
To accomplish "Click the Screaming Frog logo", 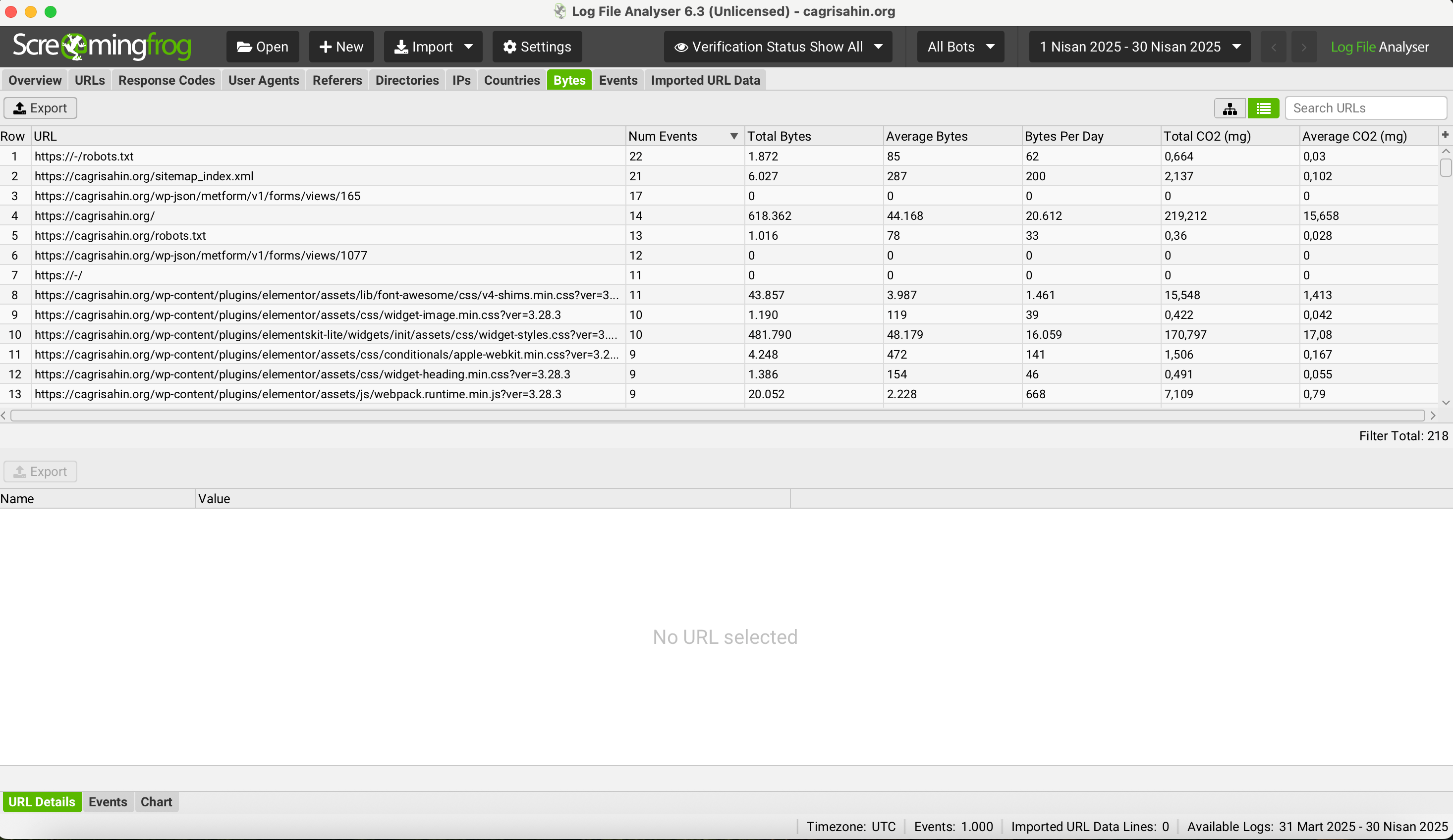I will 102,46.
